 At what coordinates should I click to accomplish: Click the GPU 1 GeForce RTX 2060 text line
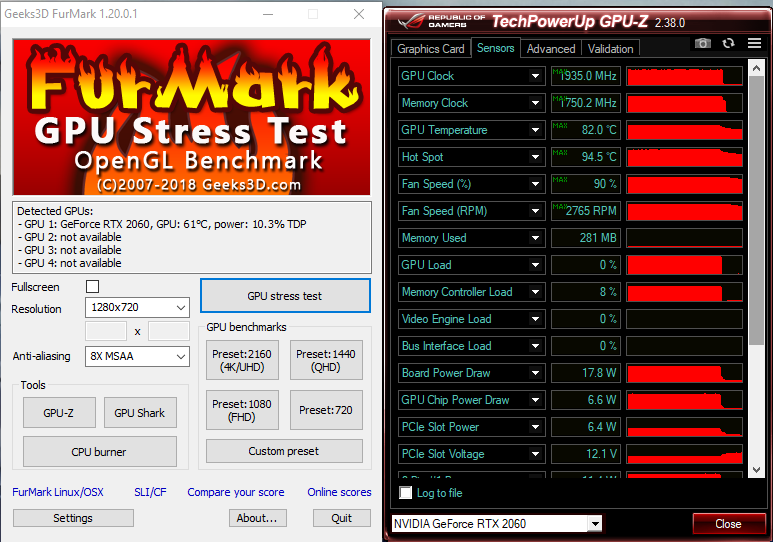click(x=162, y=224)
